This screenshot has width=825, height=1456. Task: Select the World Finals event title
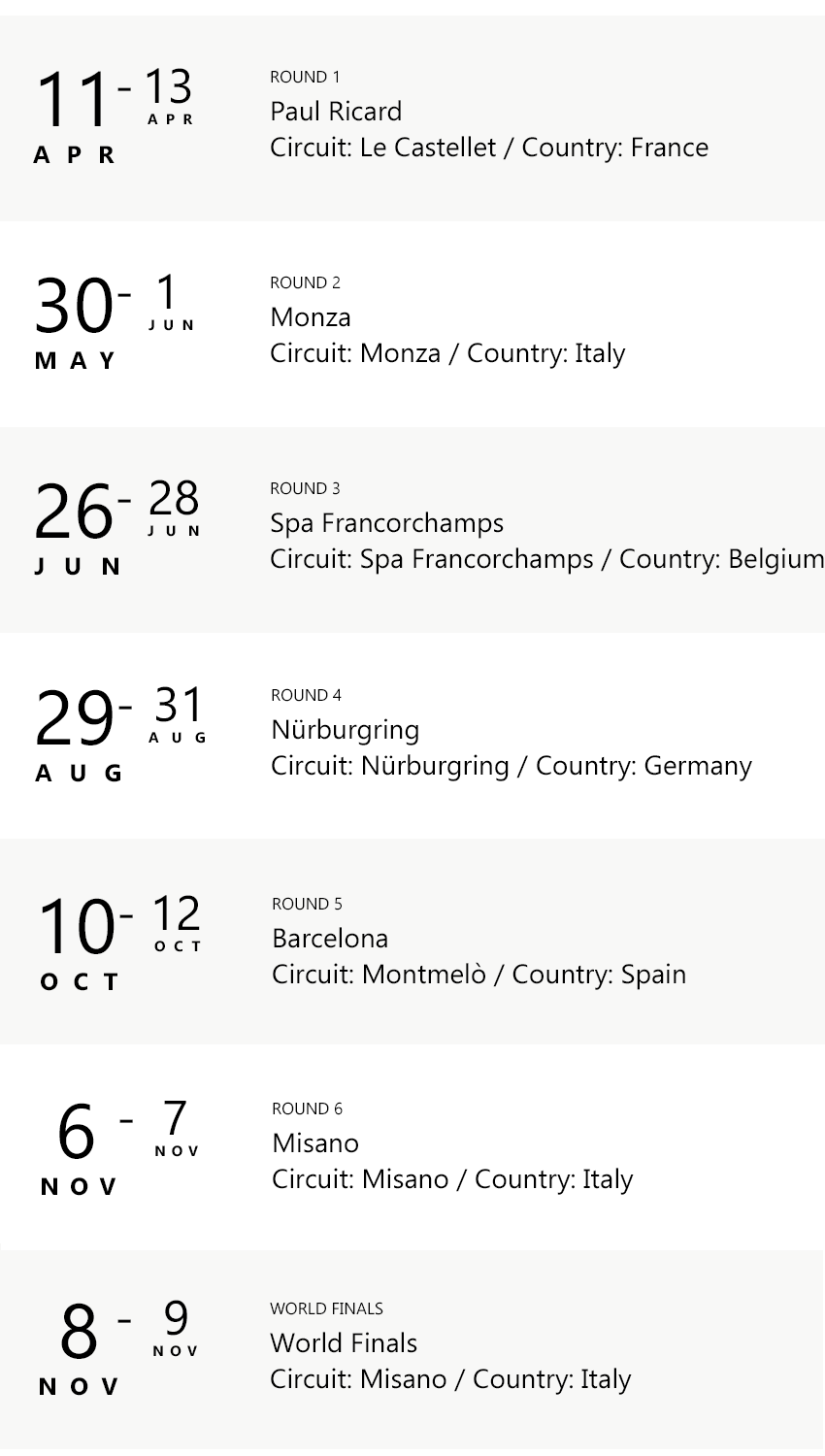344,1343
